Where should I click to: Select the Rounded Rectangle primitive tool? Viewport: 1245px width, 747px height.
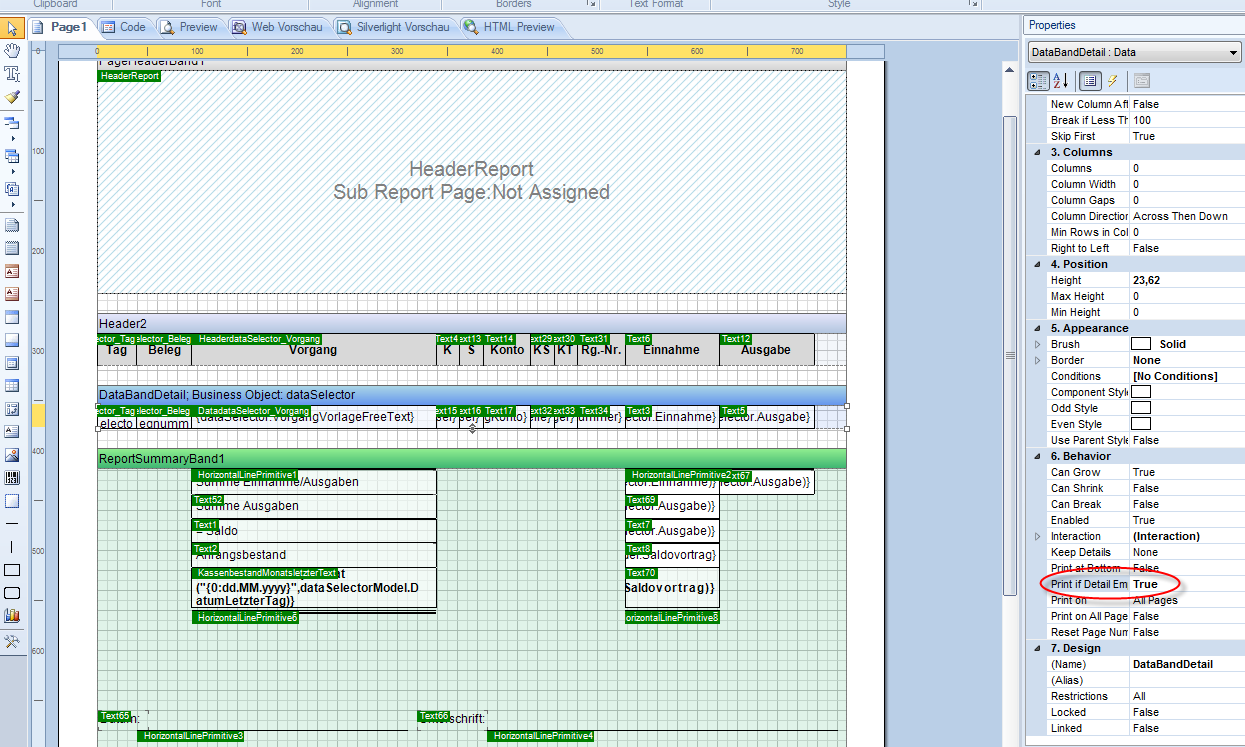(12, 593)
